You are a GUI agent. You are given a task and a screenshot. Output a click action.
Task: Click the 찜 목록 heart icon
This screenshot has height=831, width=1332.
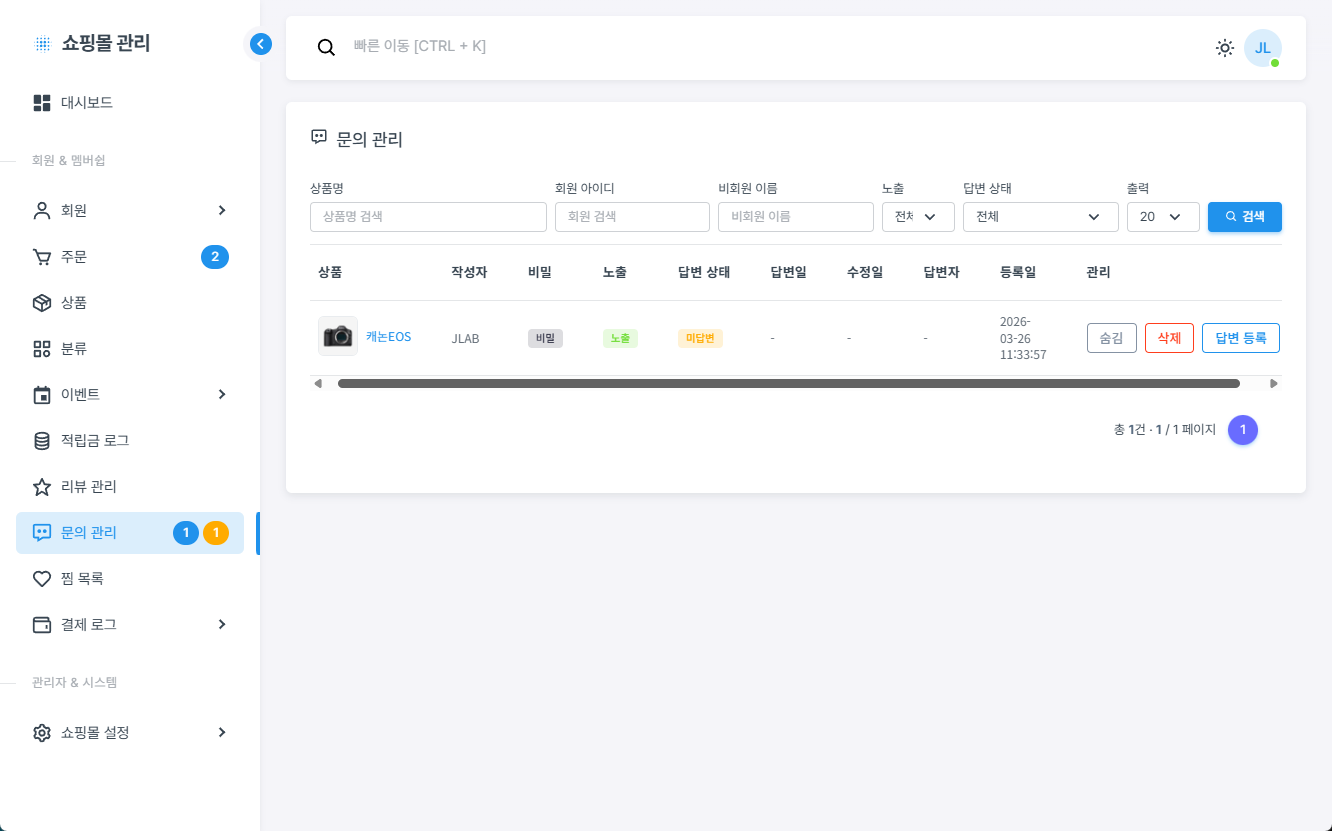point(42,579)
